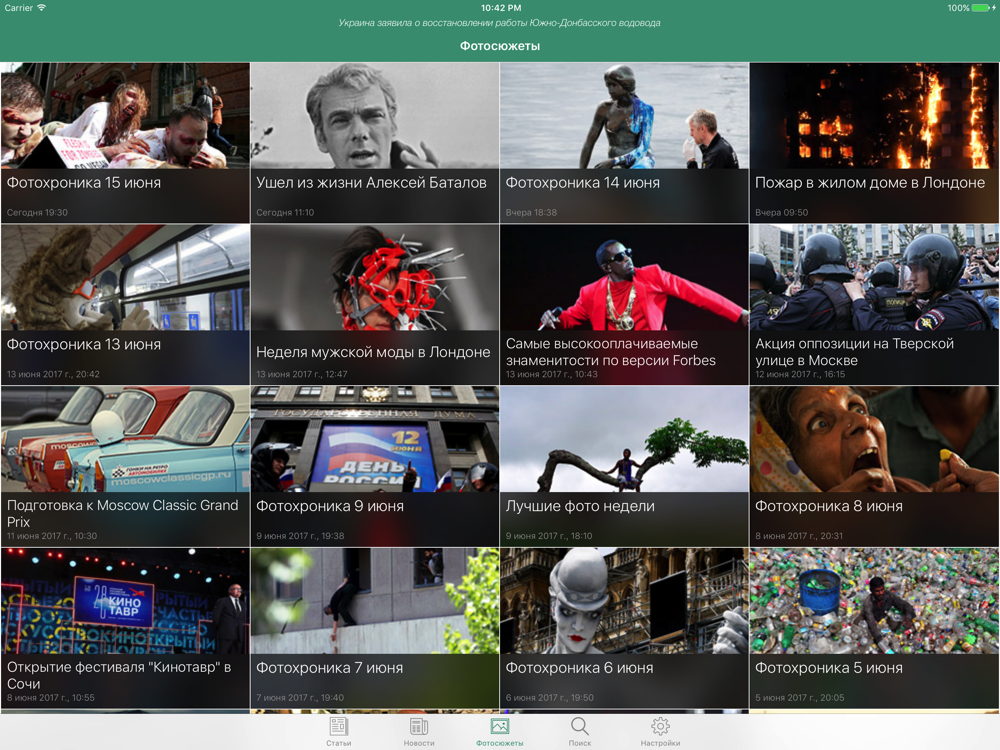The image size is (1000, 750).
Task: Open the riot police photo from Тверская protest
Action: coord(874,277)
